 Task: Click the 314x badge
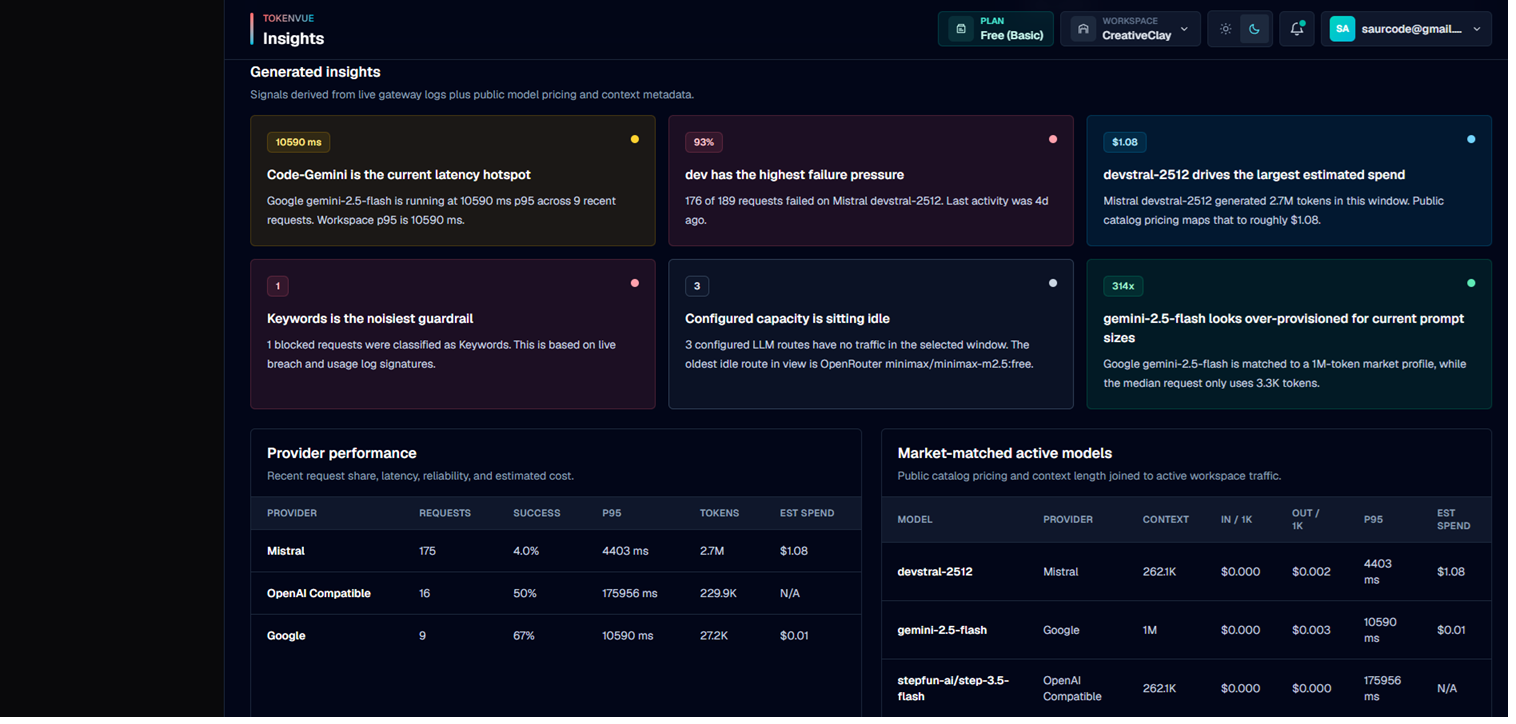[x=1123, y=286]
